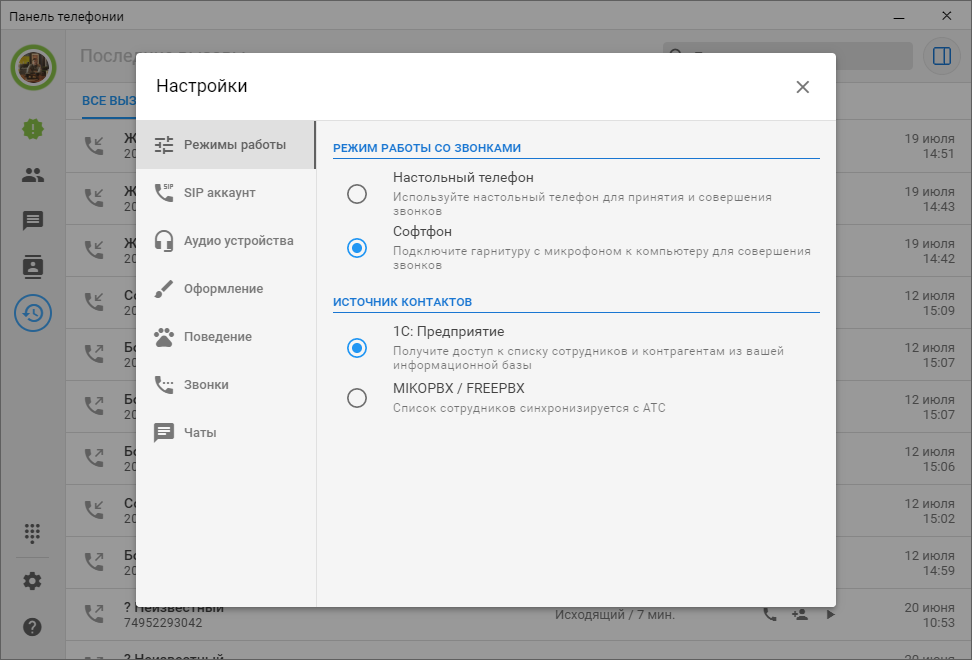Open the dialpad keypad icon
The width and height of the screenshot is (972, 660).
click(x=33, y=533)
